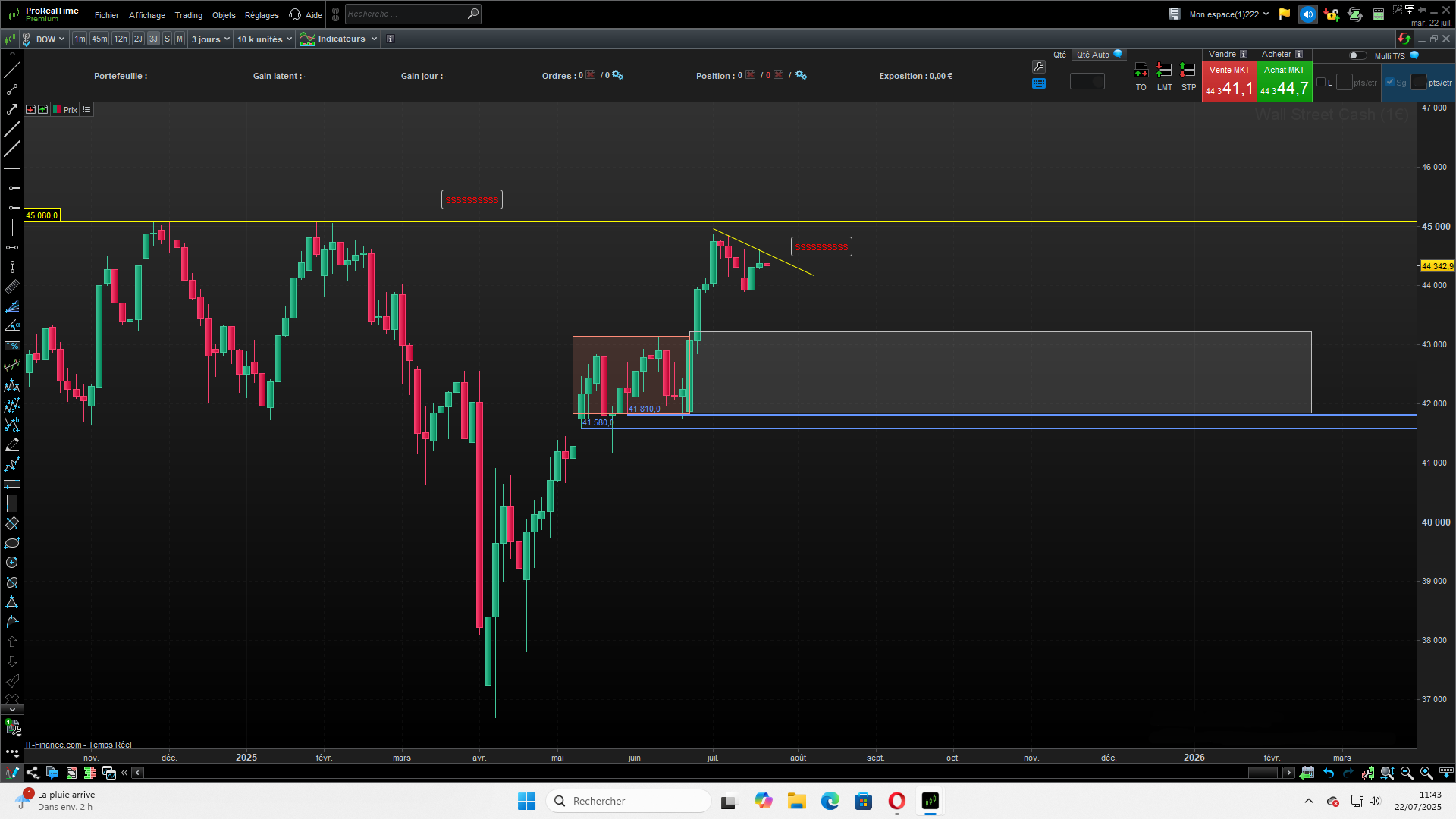Open the Trading menu
This screenshot has width=1456, height=819.
click(188, 15)
